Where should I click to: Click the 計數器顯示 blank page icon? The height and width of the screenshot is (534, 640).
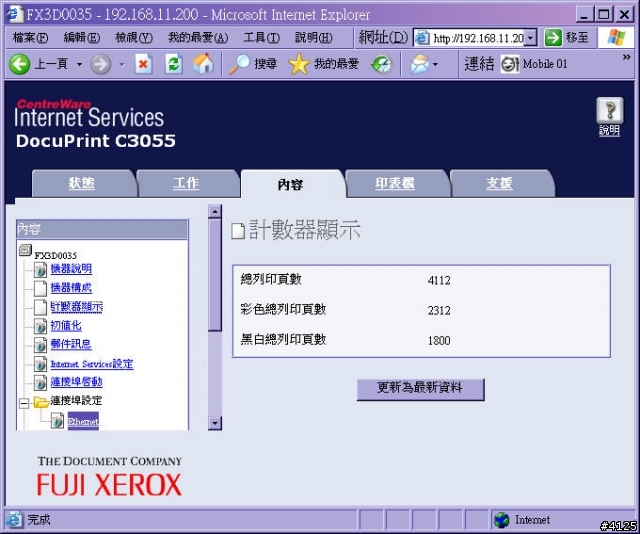tap(40, 307)
